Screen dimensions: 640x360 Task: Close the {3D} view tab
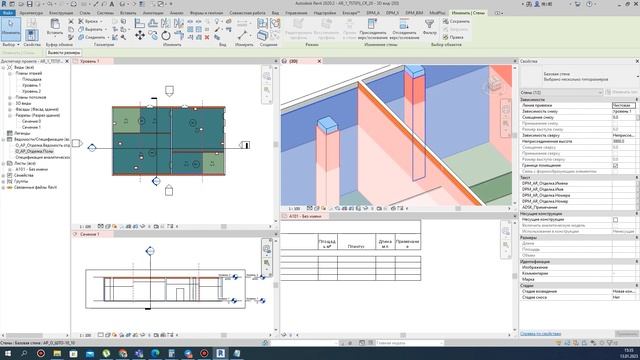pos(319,61)
